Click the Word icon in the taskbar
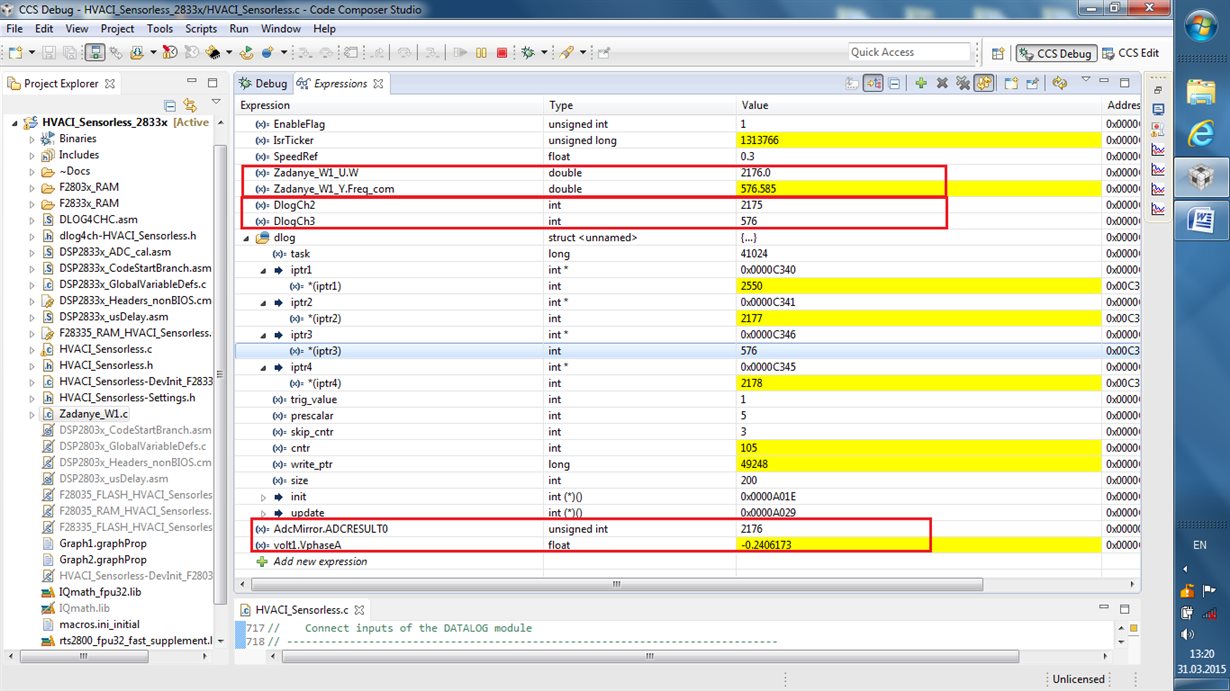This screenshot has width=1230, height=691. [x=1199, y=218]
